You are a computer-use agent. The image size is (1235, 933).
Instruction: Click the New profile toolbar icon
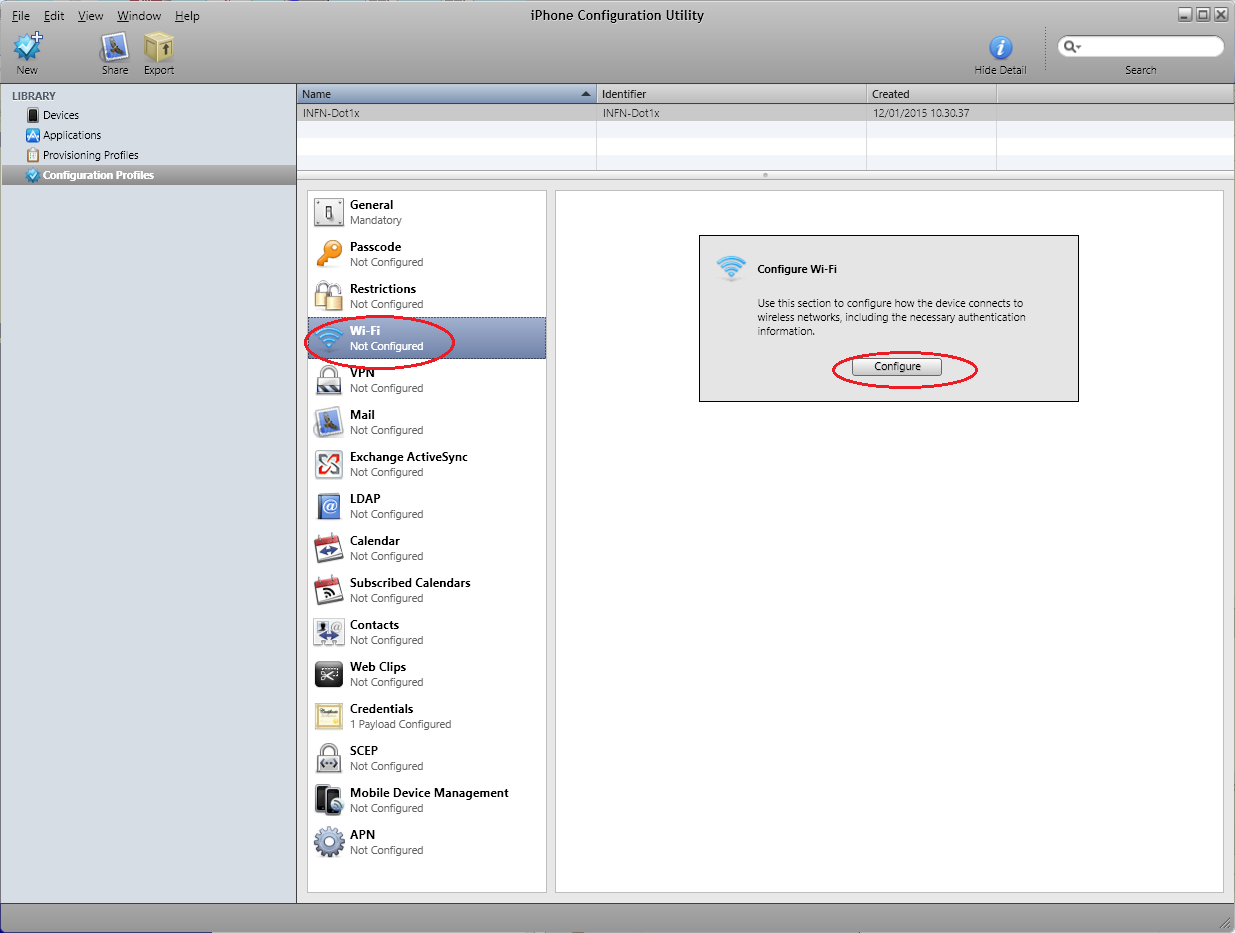27,47
